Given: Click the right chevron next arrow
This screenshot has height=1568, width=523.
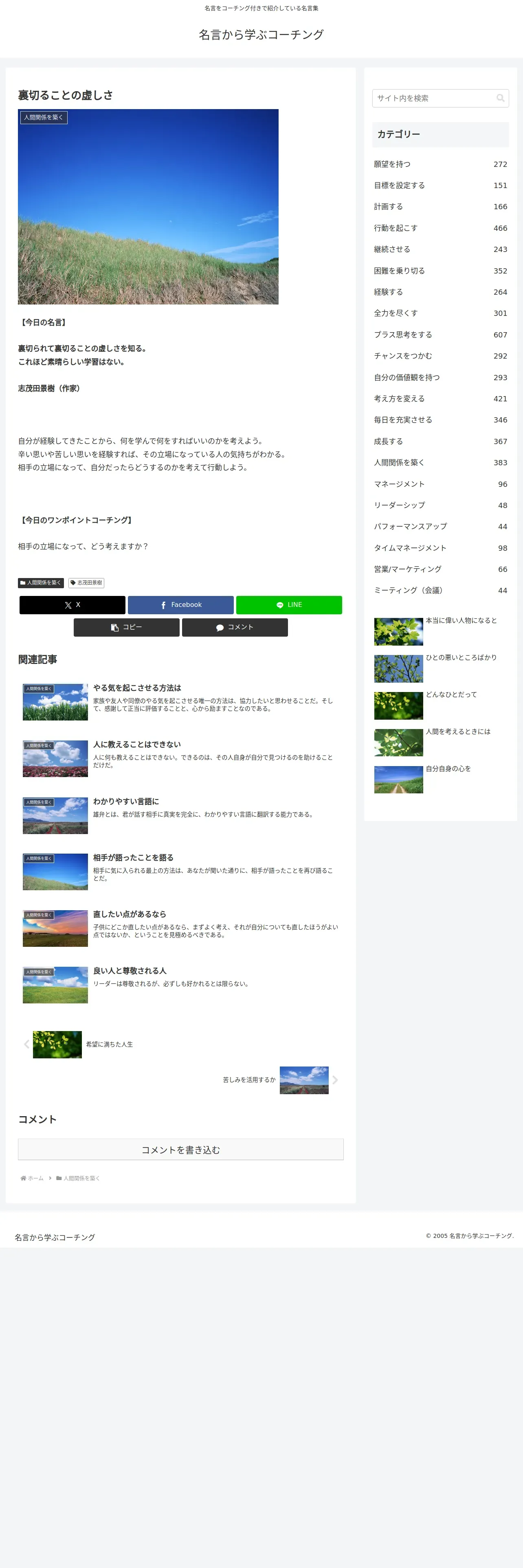Looking at the screenshot, I should 335,1080.
